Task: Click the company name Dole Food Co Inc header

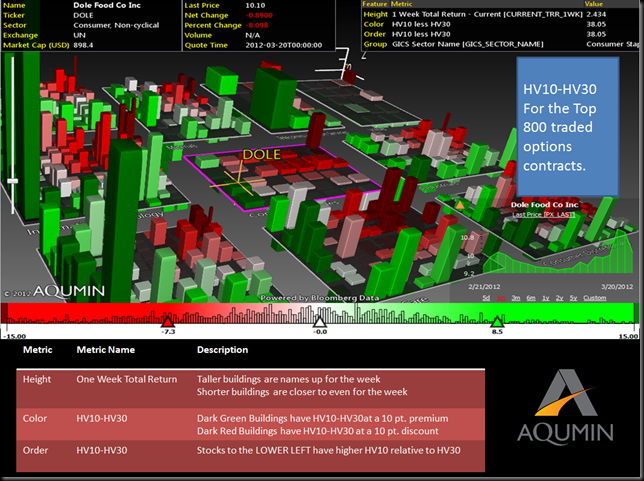Action: (x=107, y=5)
